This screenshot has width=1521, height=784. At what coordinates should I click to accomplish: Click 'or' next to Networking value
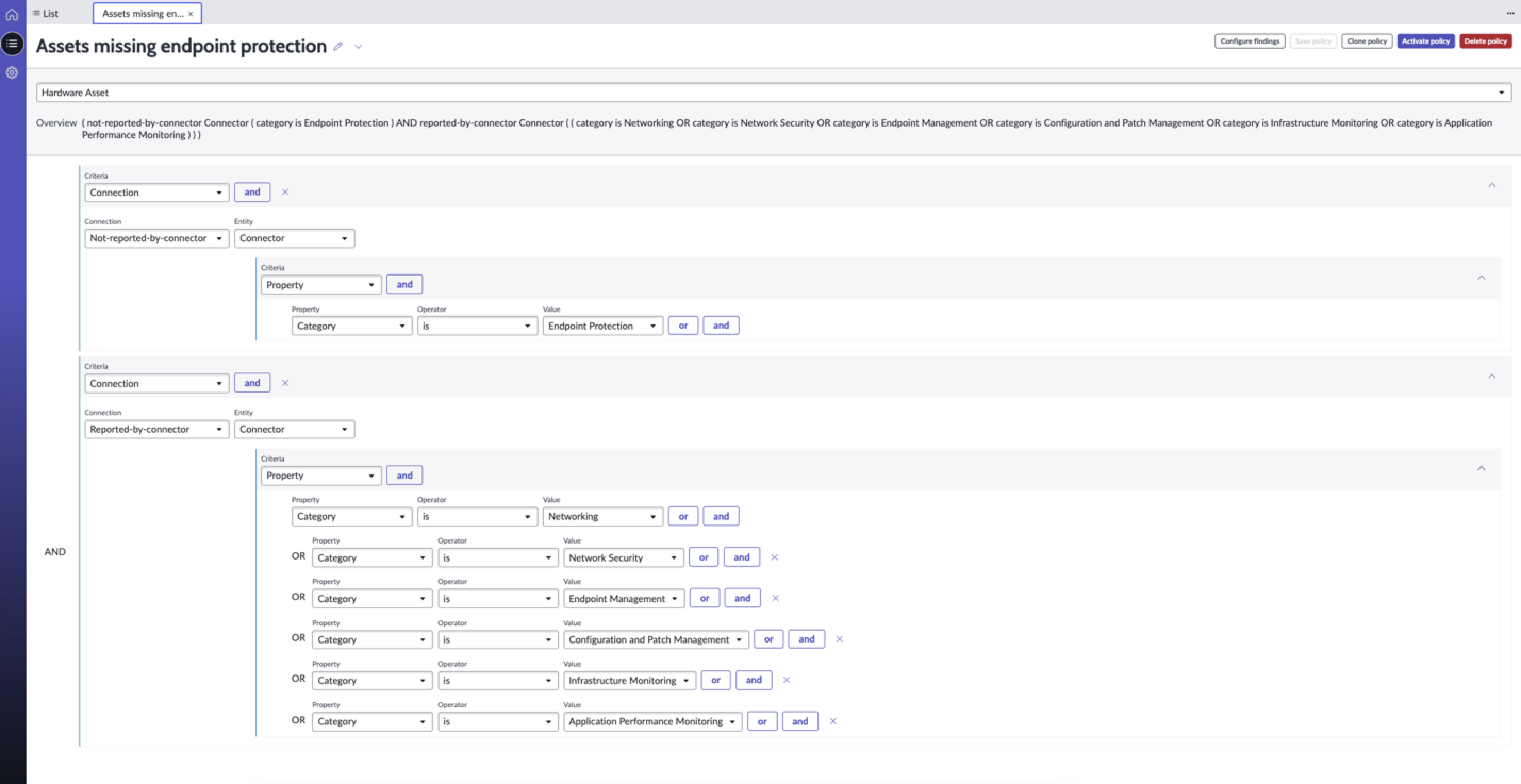[x=683, y=517]
